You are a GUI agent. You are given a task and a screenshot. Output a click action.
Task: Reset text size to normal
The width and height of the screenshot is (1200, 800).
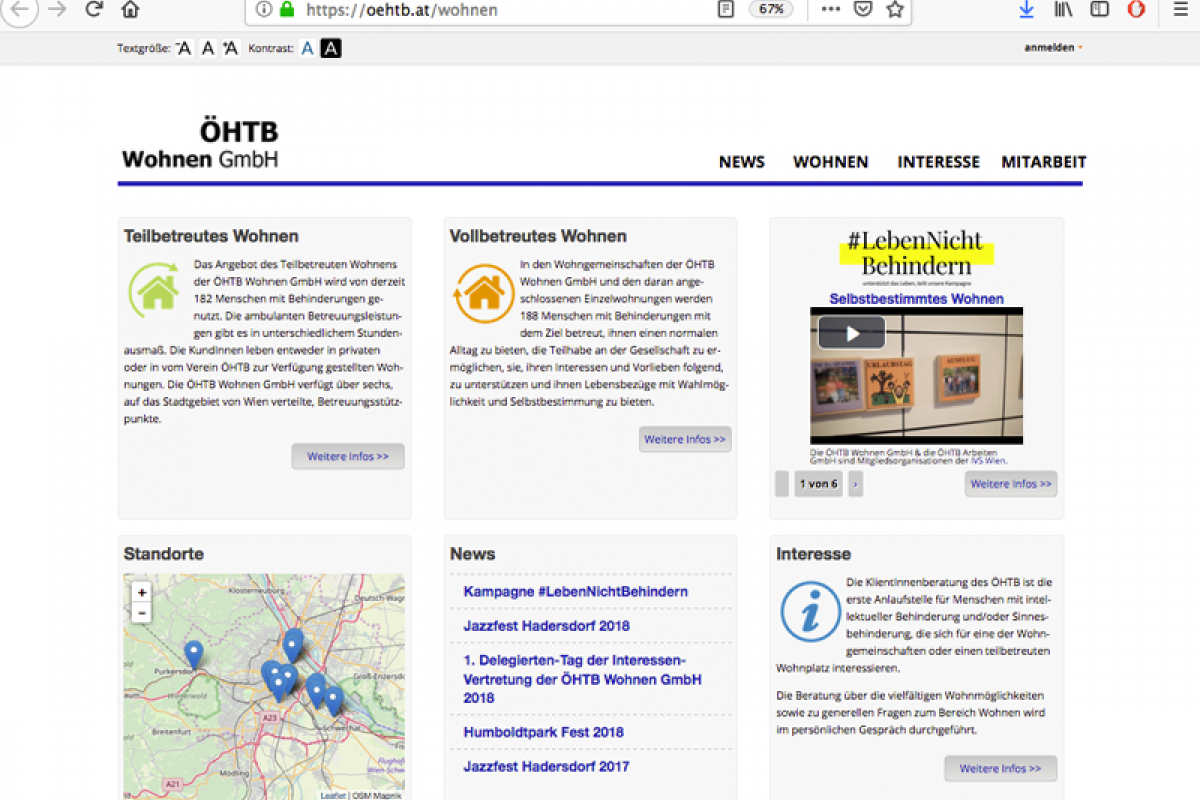[208, 48]
